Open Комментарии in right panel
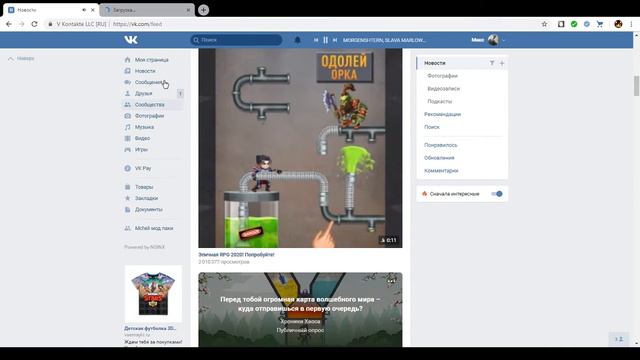The height and width of the screenshot is (360, 640). [x=441, y=171]
